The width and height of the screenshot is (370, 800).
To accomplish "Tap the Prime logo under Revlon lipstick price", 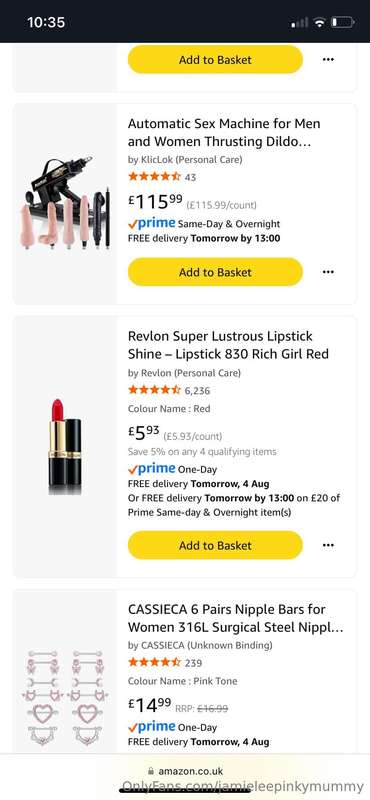I will pos(152,468).
